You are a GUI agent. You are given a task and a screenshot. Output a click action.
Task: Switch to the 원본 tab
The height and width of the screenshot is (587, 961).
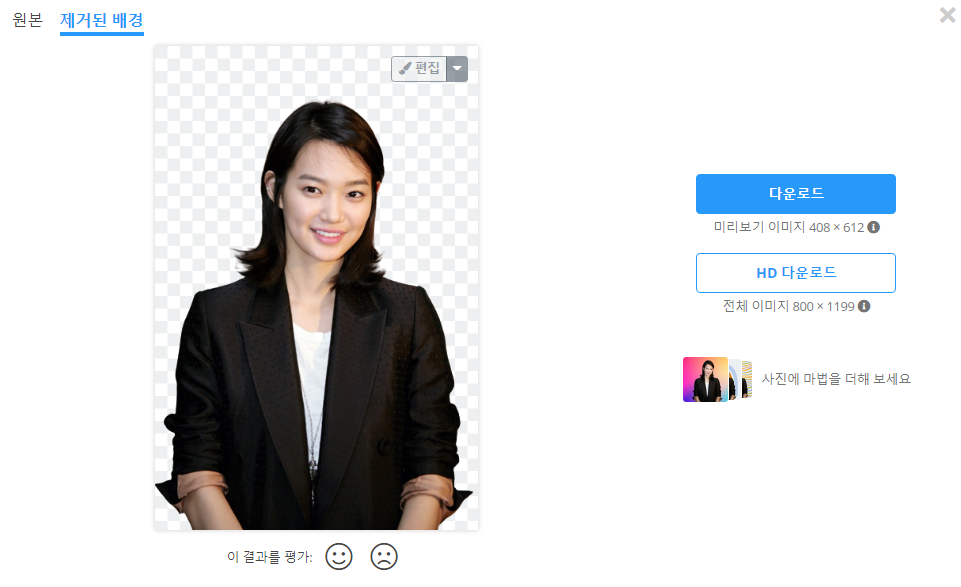28,20
